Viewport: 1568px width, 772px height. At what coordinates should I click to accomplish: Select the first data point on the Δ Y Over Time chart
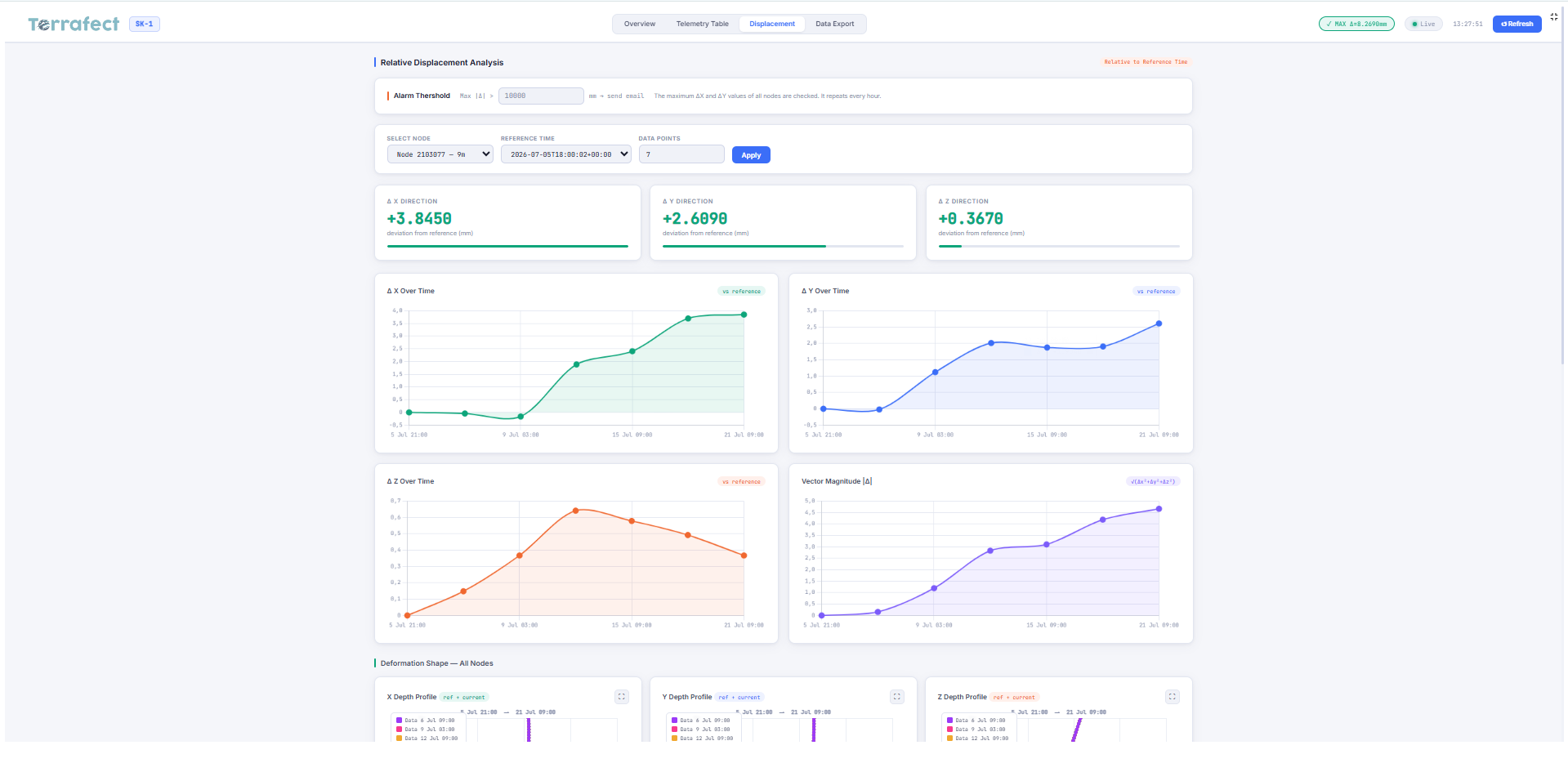click(x=824, y=408)
